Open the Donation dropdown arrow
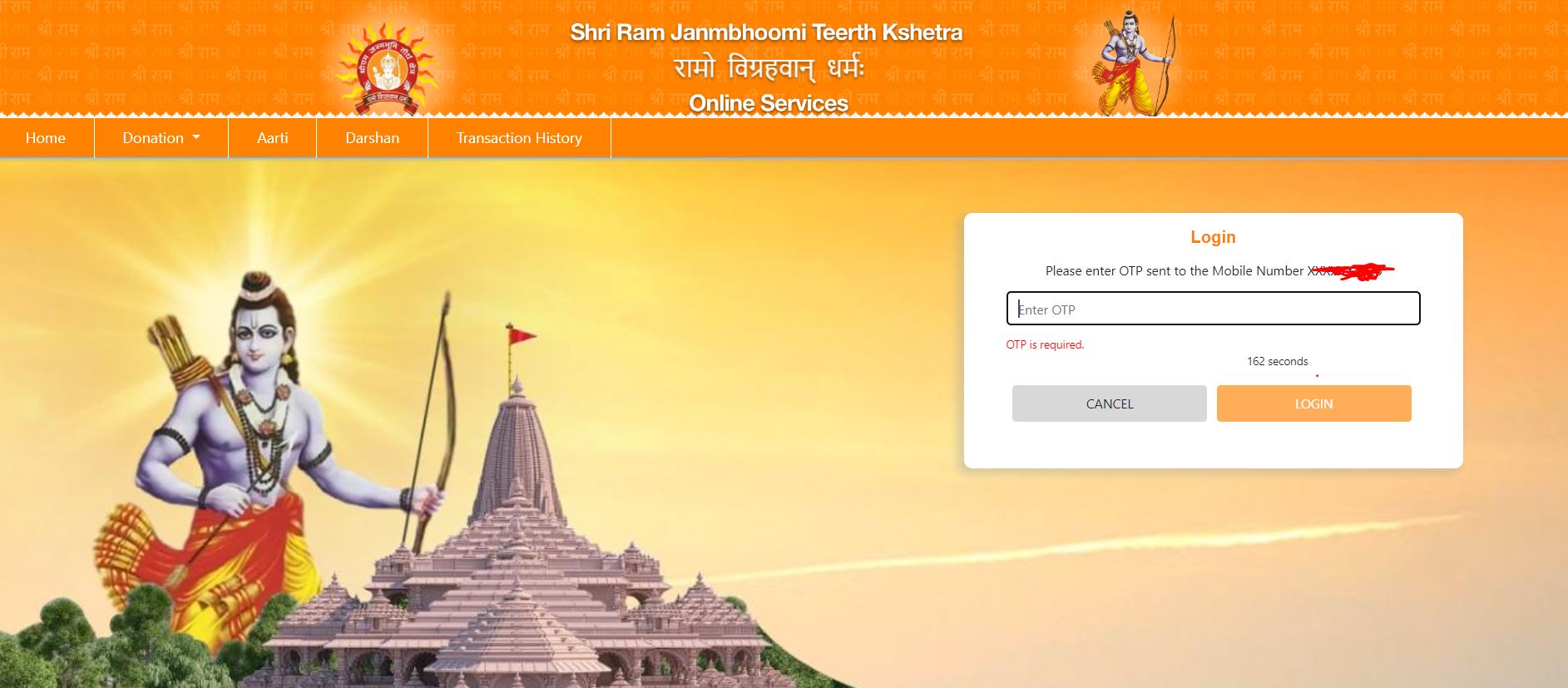This screenshot has width=1568, height=688. coord(196,138)
